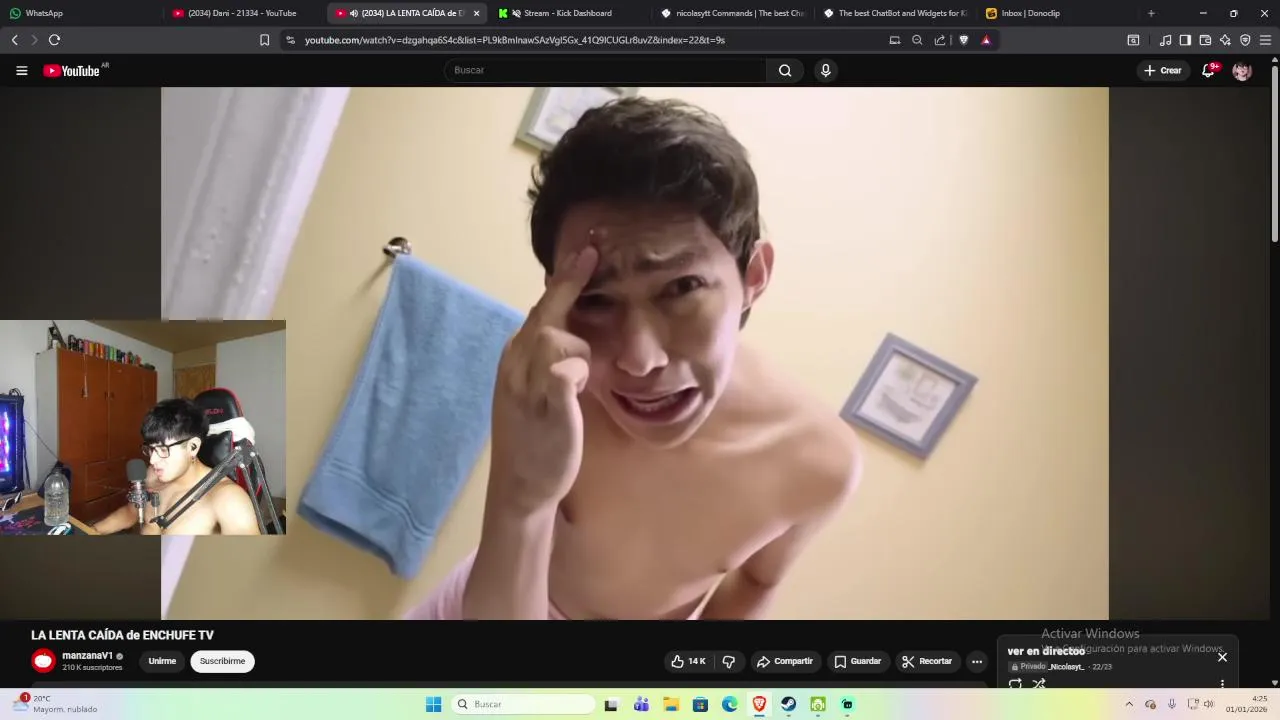Dislike the video with thumbs down

coord(729,661)
